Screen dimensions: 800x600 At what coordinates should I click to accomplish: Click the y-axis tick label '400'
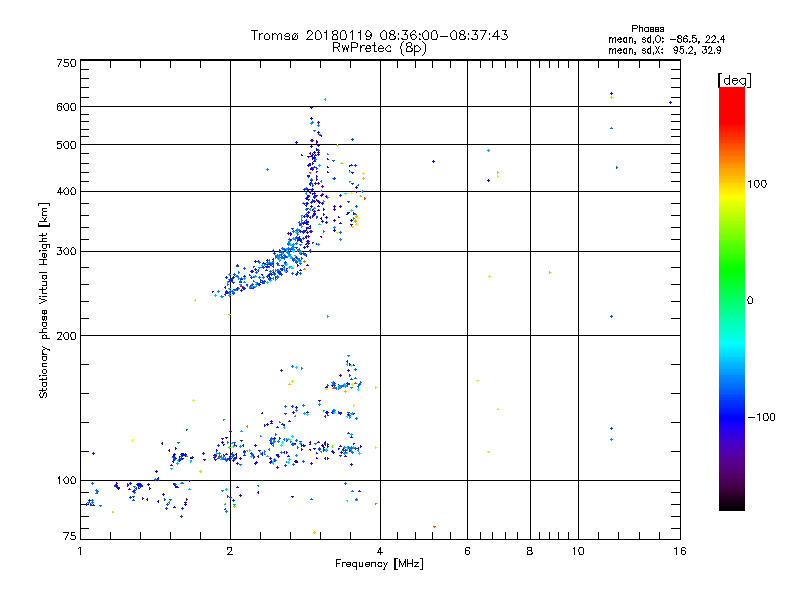(66, 191)
